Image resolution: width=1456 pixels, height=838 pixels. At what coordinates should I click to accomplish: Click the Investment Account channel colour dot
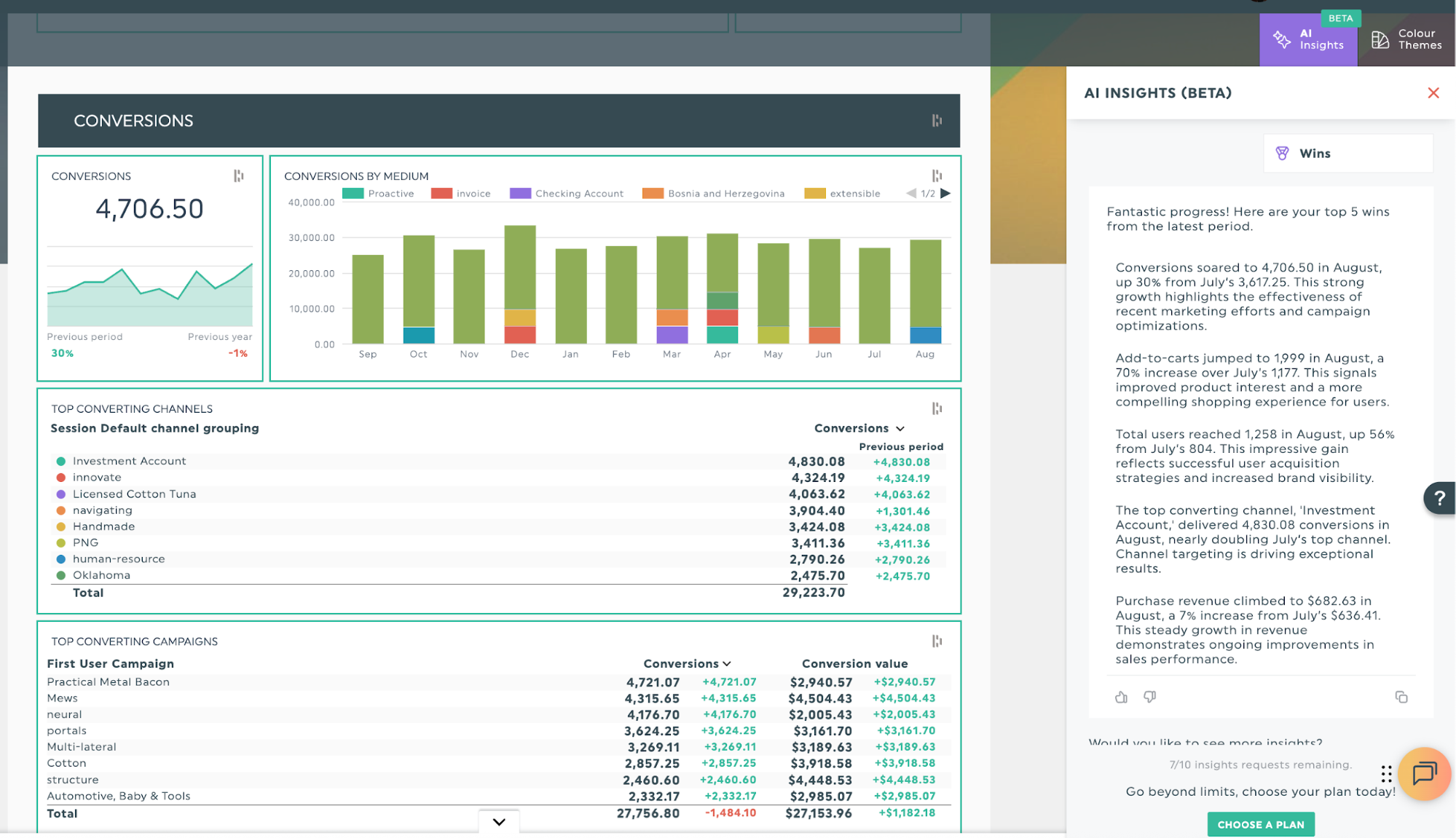tap(61, 462)
